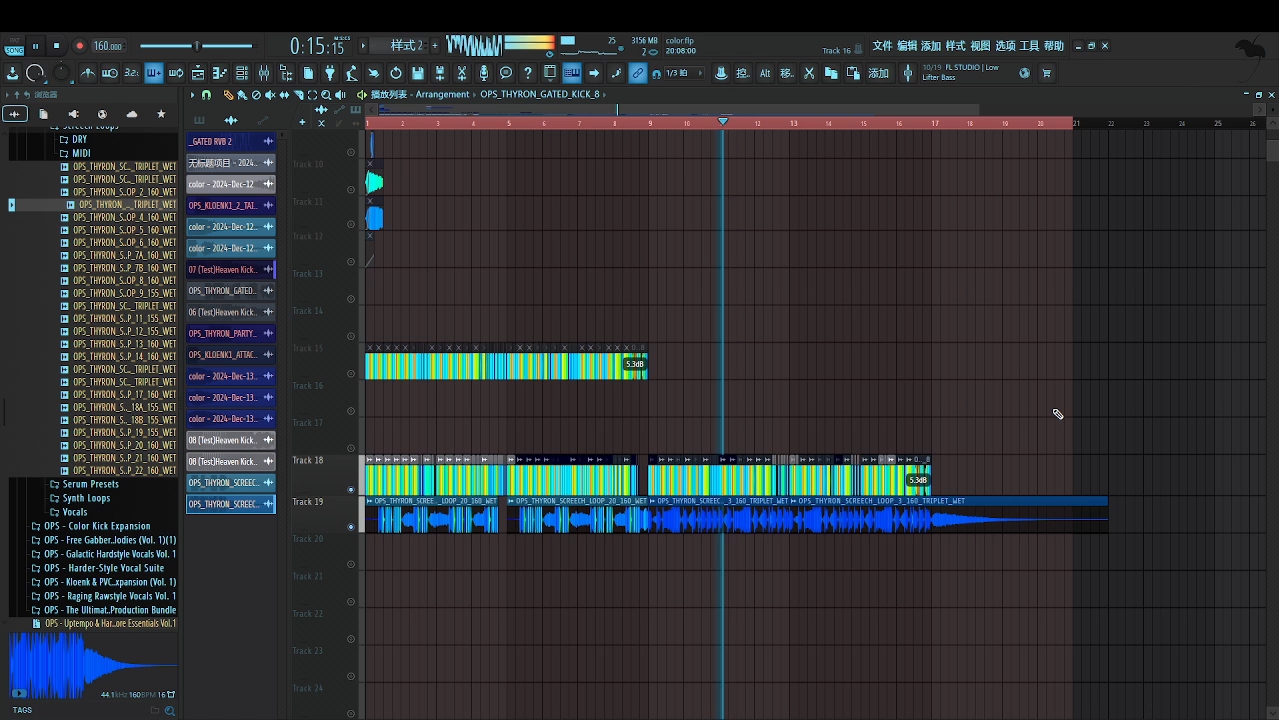Open the 文件 menu
Image resolution: width=1279 pixels, height=720 pixels.
pyautogui.click(x=882, y=46)
